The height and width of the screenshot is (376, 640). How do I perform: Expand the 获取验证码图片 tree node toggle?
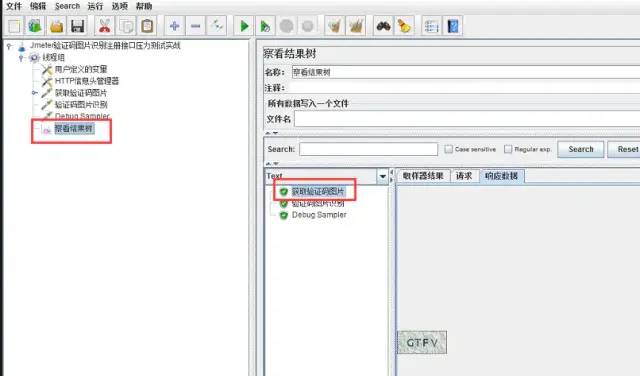click(34, 93)
